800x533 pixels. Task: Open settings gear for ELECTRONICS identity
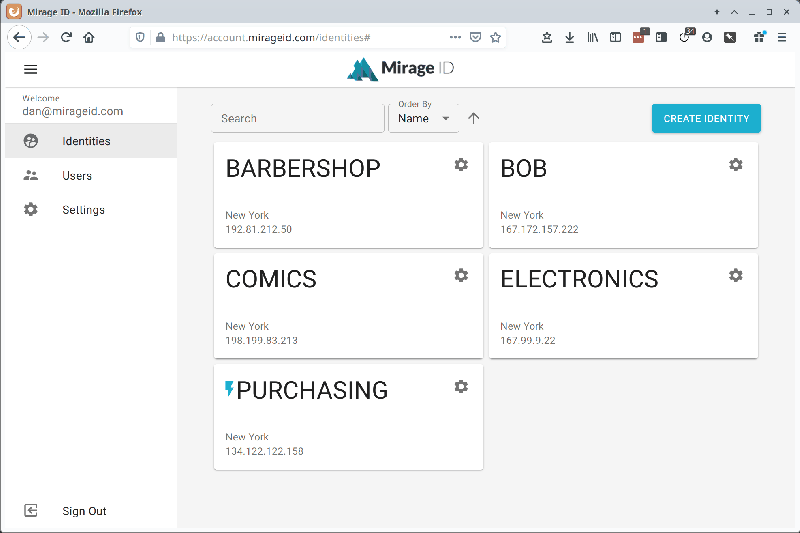(736, 275)
